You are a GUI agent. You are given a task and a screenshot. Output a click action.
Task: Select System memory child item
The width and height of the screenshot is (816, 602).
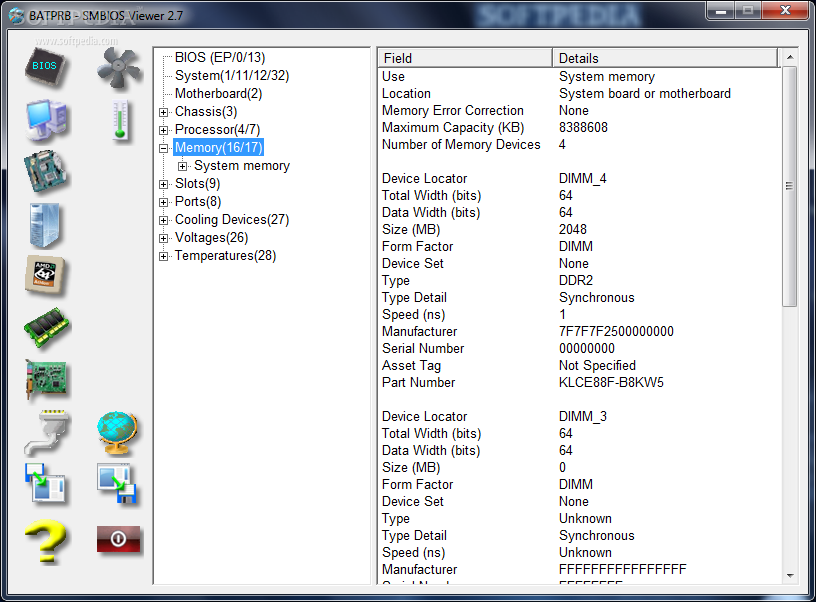(x=241, y=166)
